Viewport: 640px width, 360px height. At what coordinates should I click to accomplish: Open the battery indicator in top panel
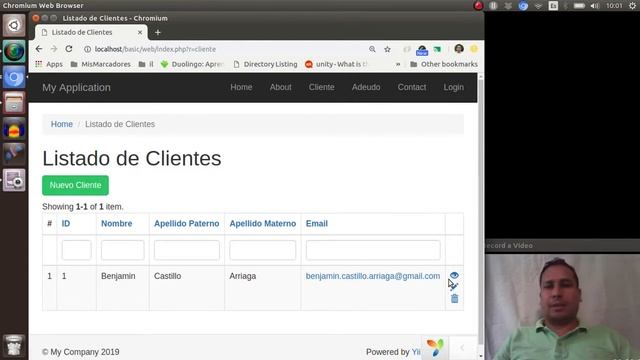point(579,6)
